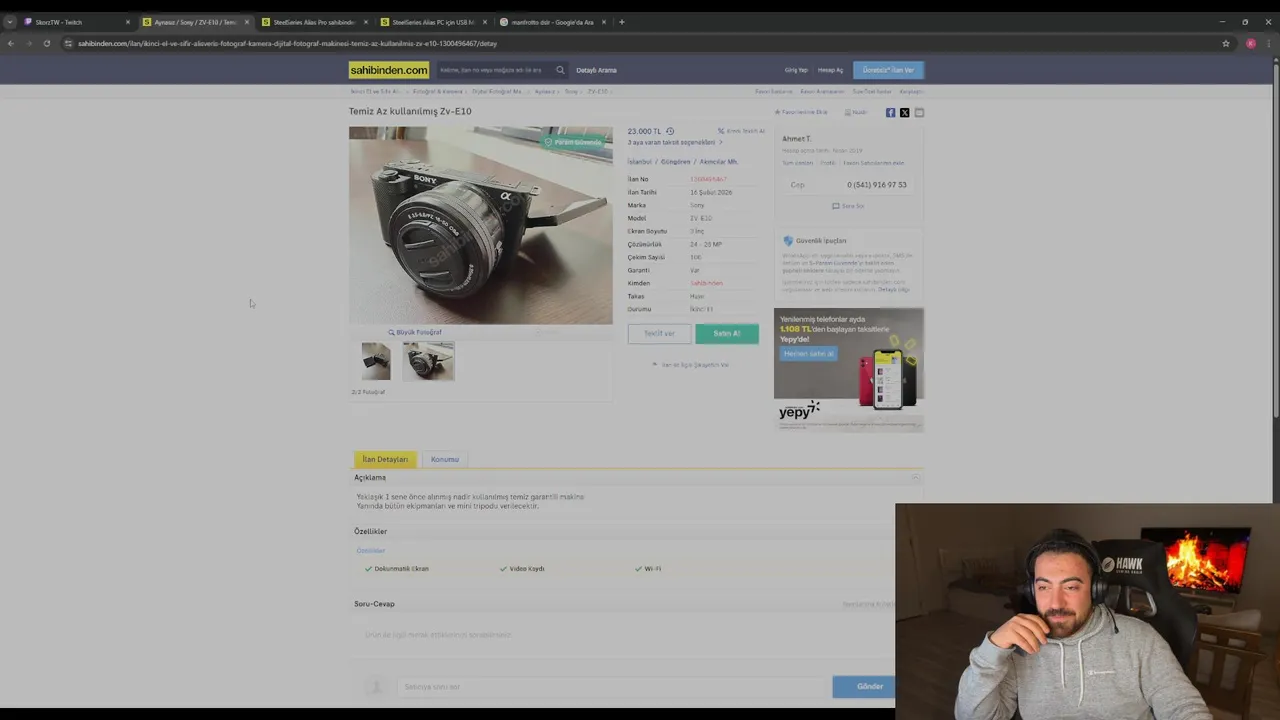Open browser tab search dropdown
The width and height of the screenshot is (1280, 720).
[9, 22]
